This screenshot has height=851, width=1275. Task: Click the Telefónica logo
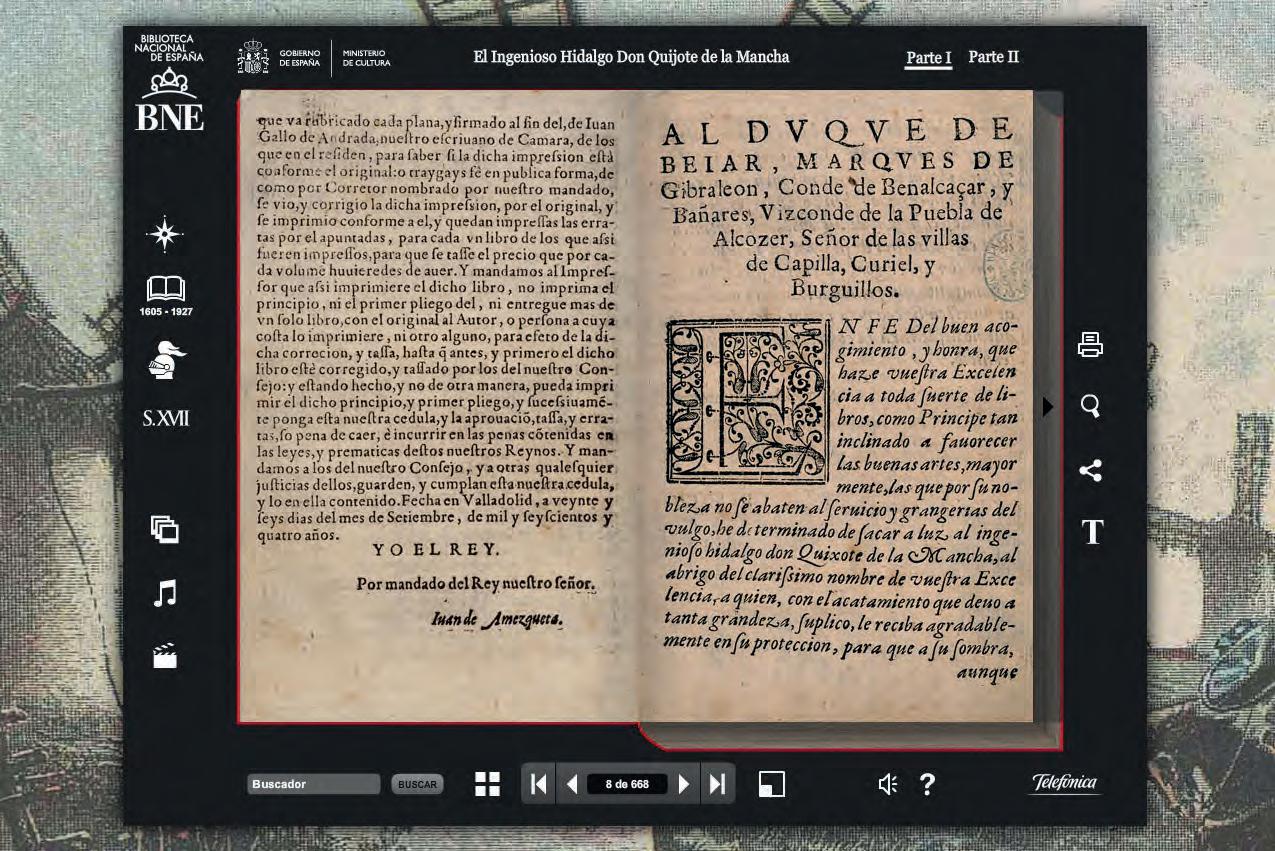tap(1065, 783)
